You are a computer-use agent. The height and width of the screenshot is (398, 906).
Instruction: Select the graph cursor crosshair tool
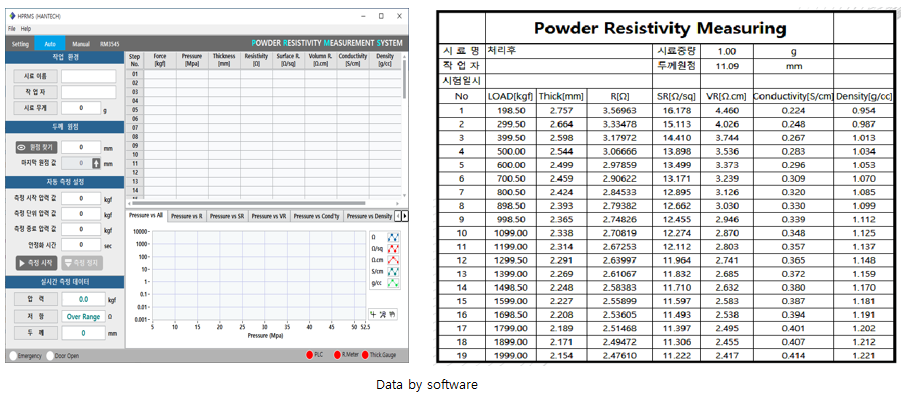click(374, 314)
